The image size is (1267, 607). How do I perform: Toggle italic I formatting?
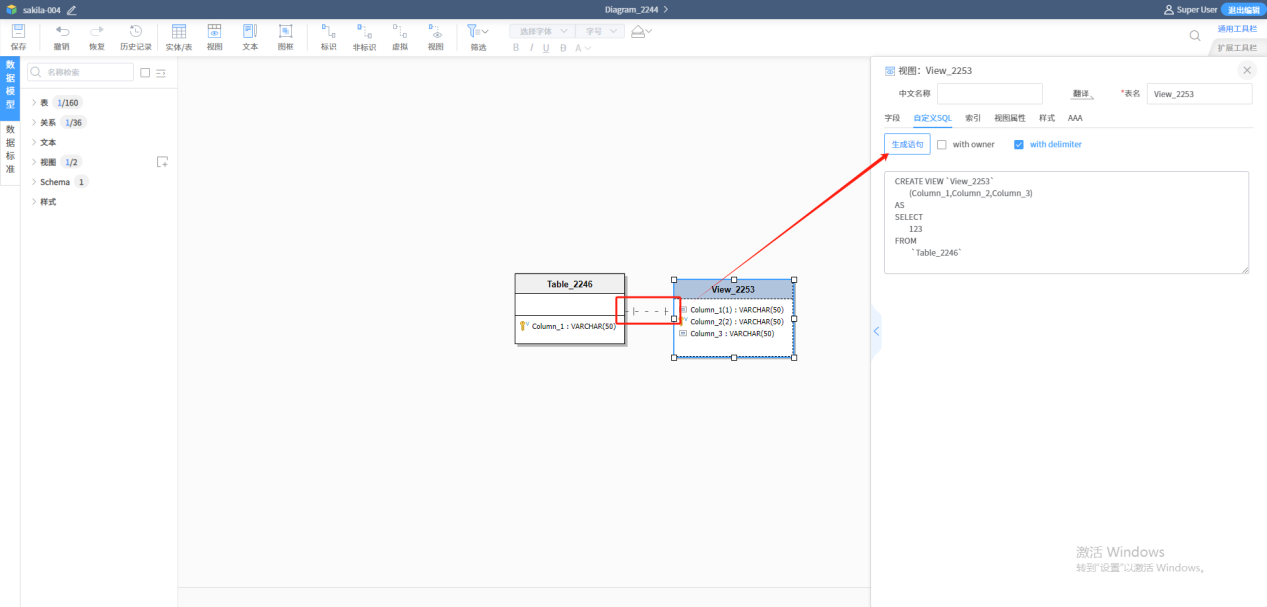(532, 47)
